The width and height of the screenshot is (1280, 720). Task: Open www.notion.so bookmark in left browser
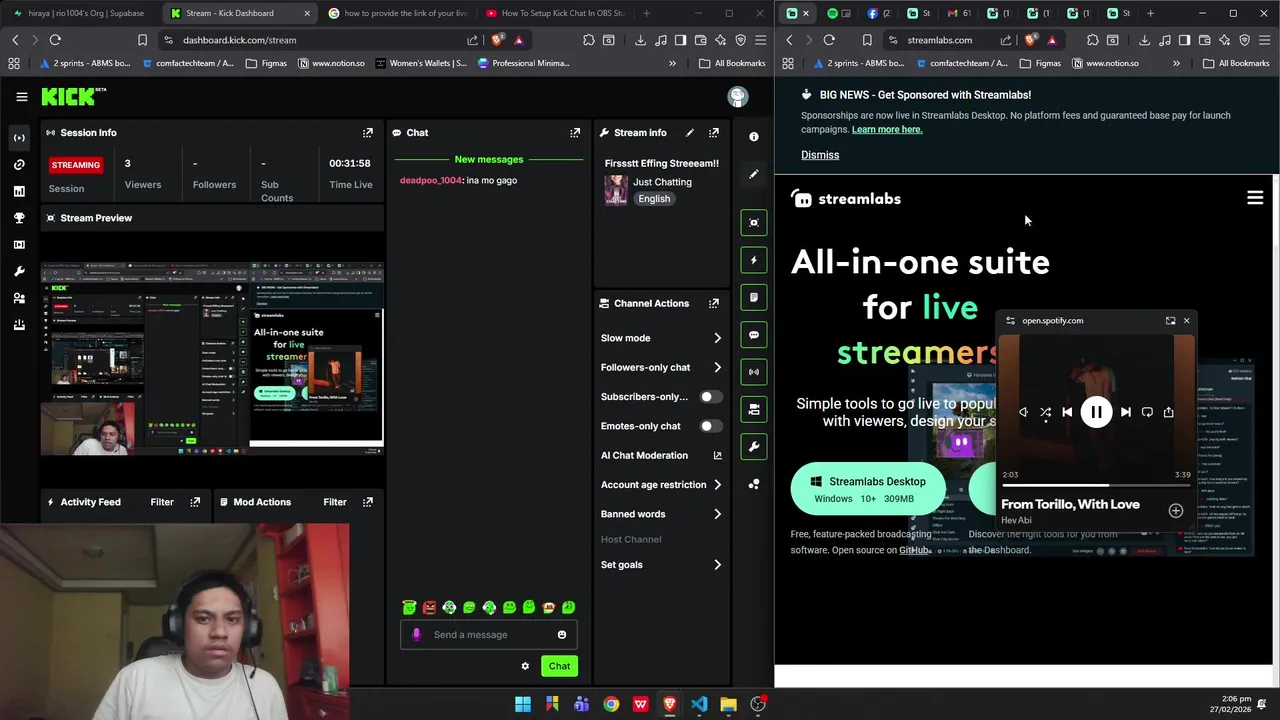pyautogui.click(x=331, y=63)
